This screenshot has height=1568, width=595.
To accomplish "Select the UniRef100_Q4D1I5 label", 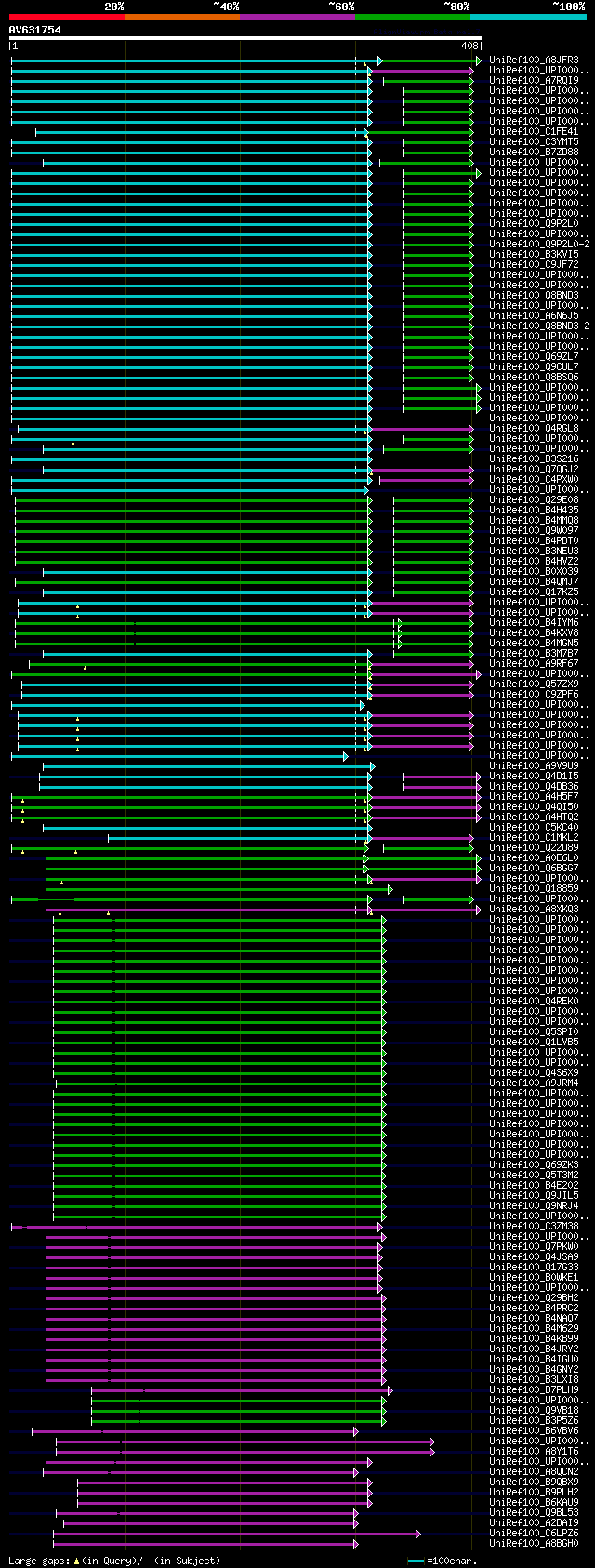I will (x=534, y=777).
